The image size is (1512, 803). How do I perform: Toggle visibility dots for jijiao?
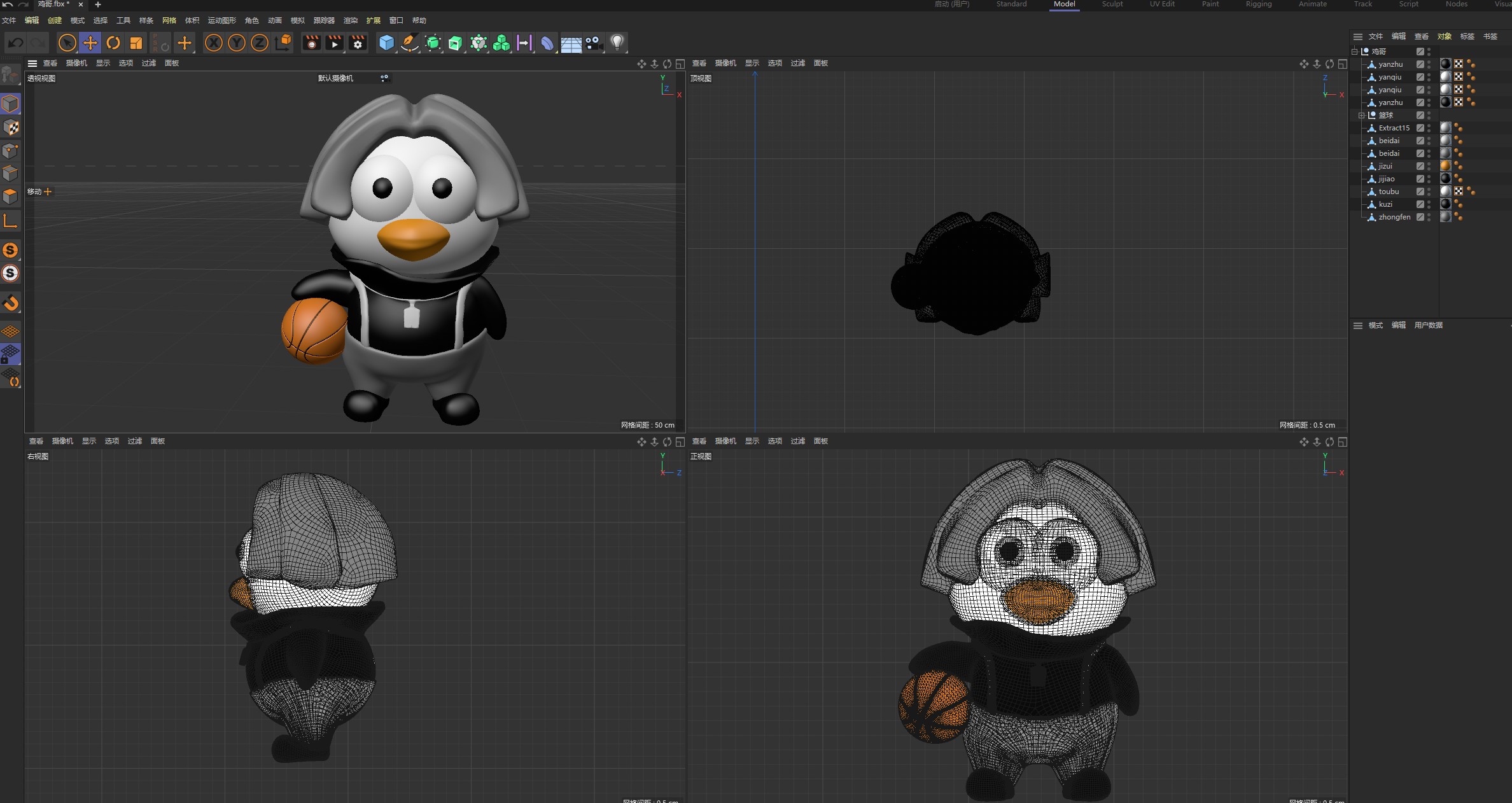pos(1429,179)
